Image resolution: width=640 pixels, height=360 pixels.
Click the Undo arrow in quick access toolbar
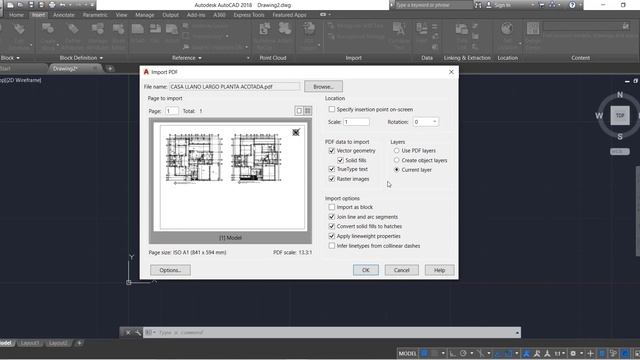[62, 5]
